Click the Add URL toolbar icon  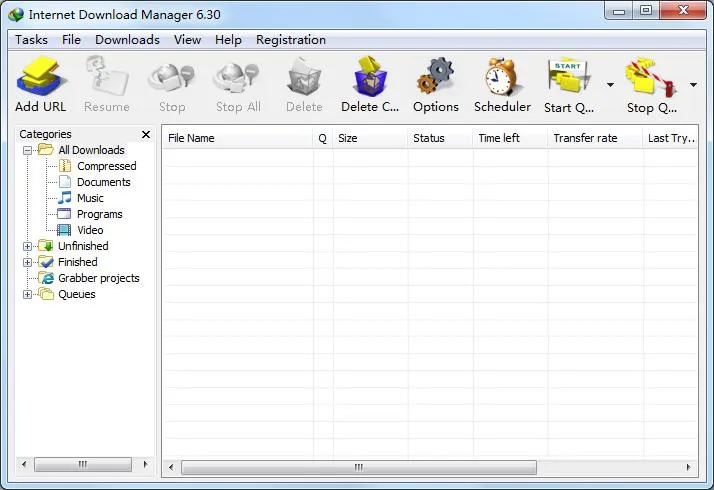click(41, 77)
